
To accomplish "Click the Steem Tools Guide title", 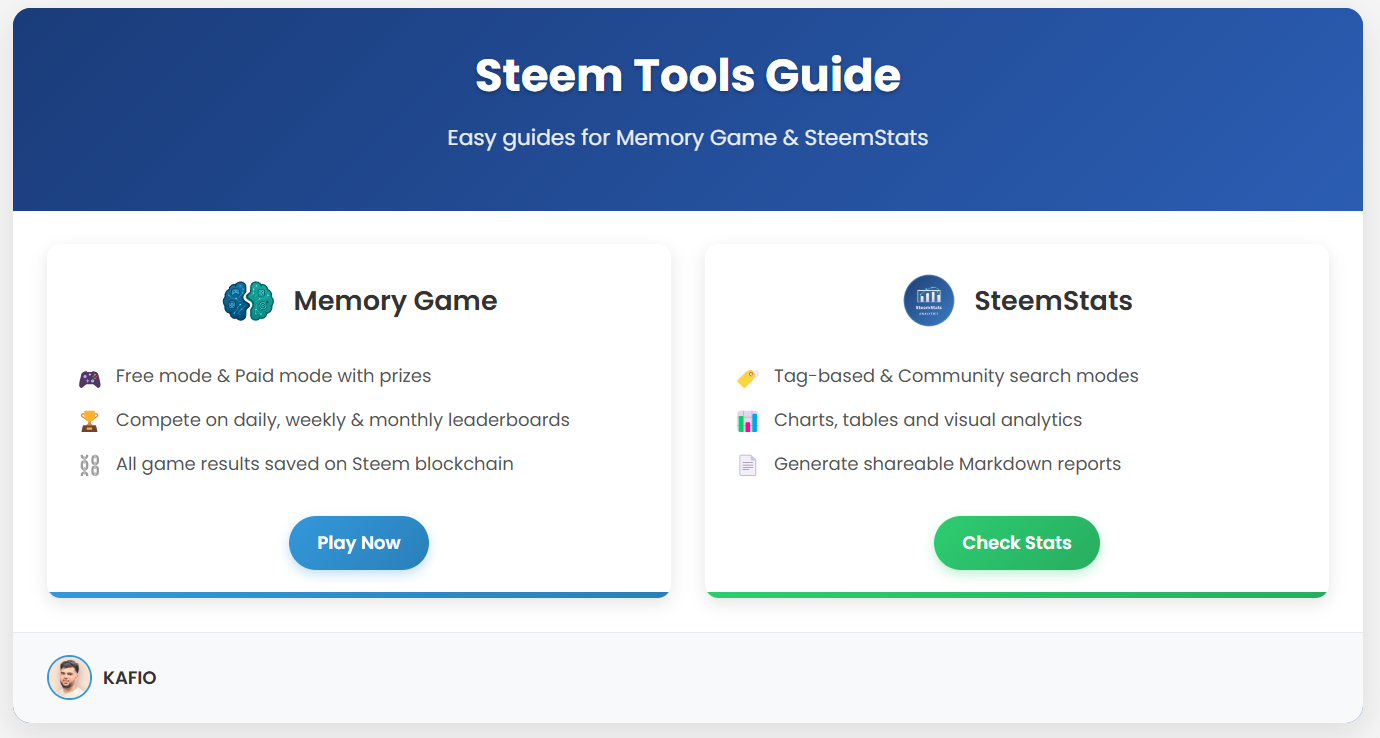I will [688, 76].
